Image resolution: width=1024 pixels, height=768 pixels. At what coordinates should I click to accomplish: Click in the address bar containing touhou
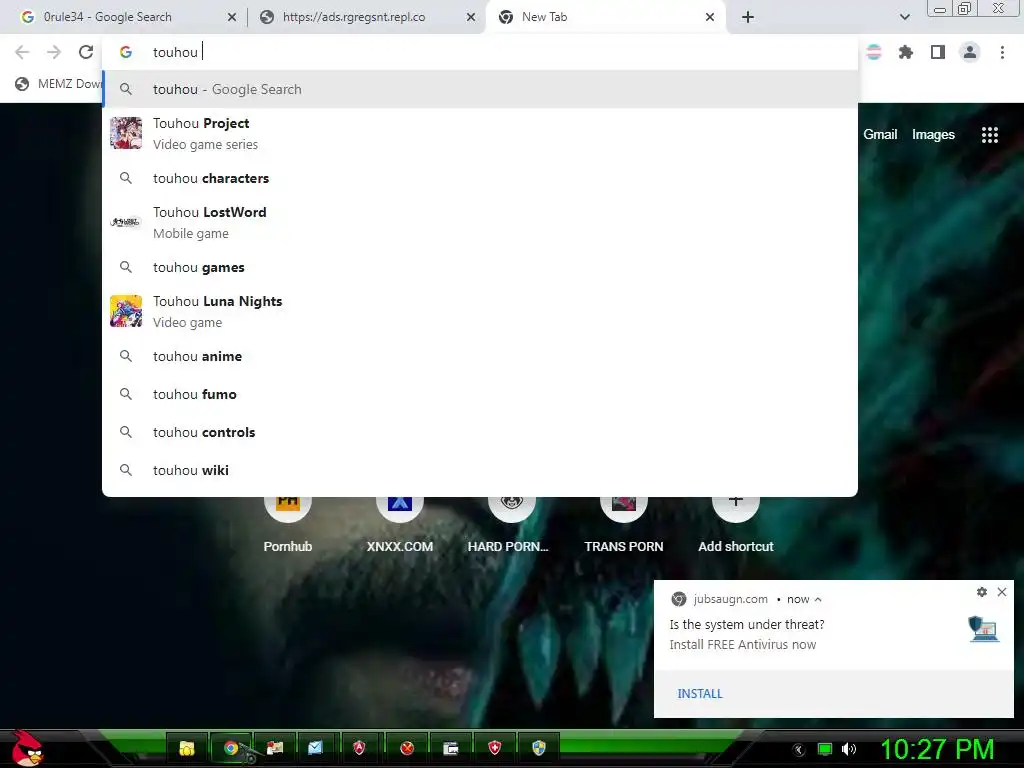pos(480,52)
